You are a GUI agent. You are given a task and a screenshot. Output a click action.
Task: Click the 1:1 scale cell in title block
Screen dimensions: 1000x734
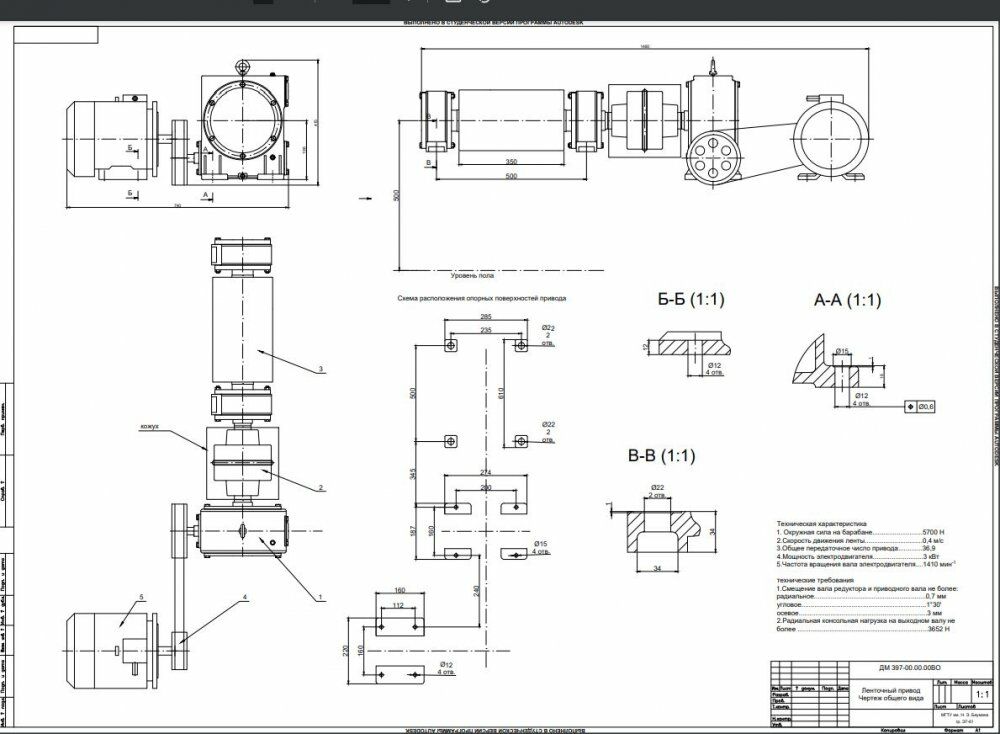[x=983, y=694]
